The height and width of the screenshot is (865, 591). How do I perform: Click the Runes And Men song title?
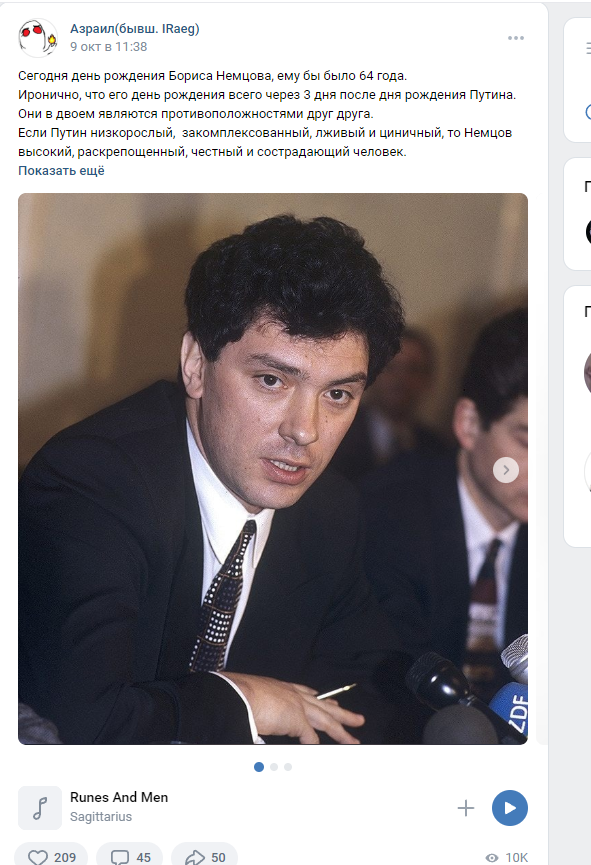(119, 797)
